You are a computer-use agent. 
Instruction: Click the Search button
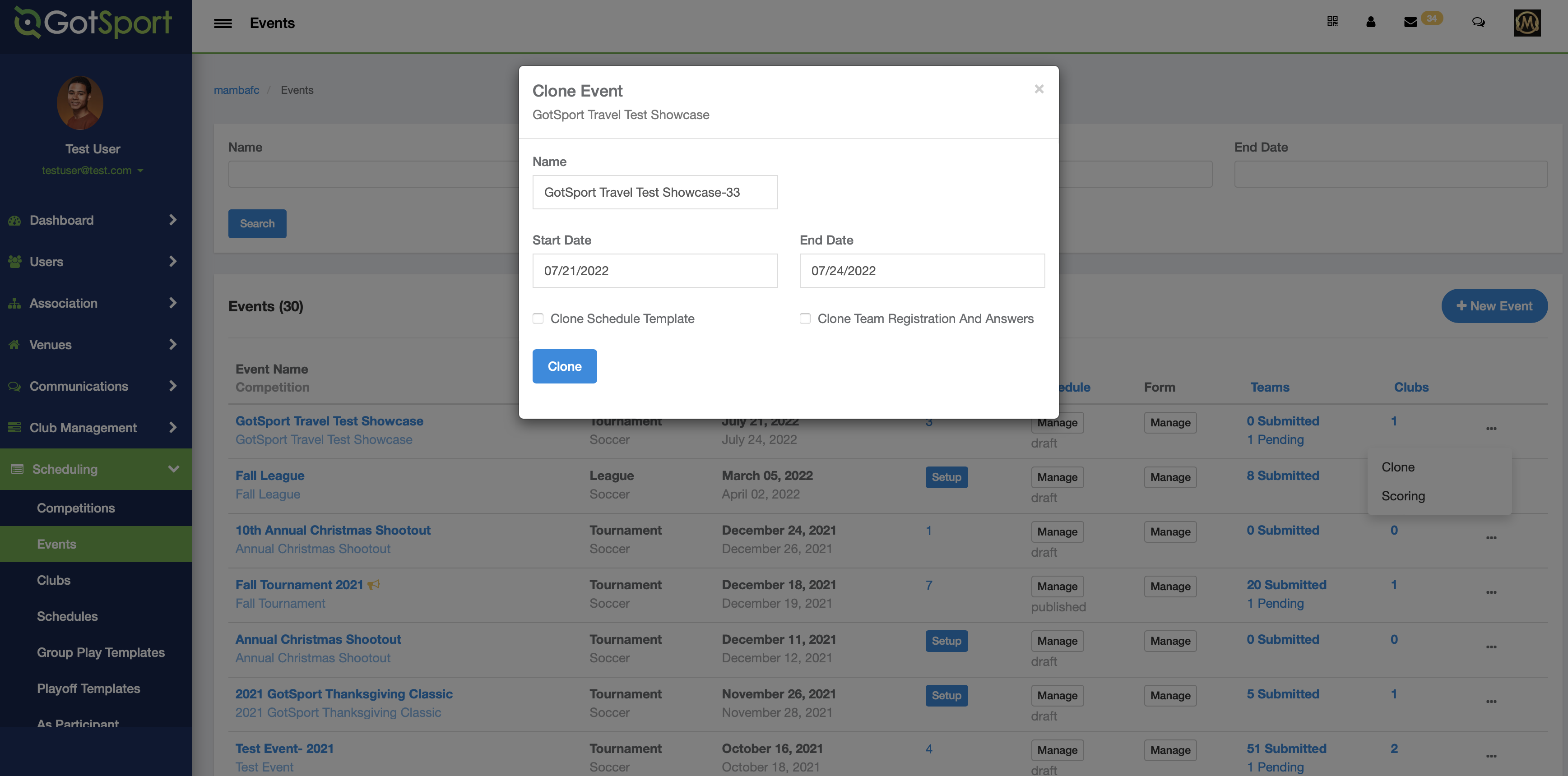coord(257,224)
